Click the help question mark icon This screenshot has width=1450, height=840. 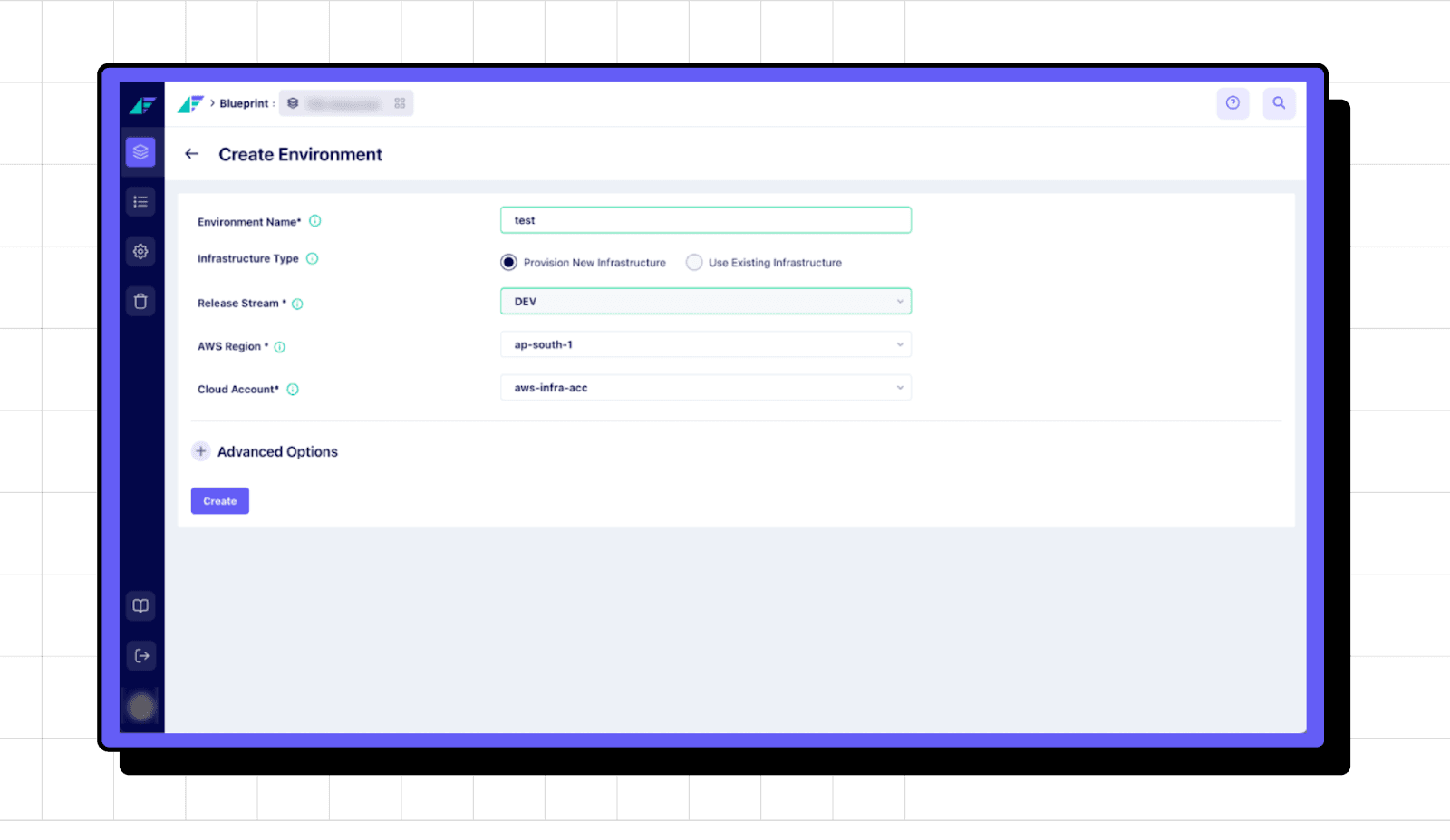(1232, 103)
